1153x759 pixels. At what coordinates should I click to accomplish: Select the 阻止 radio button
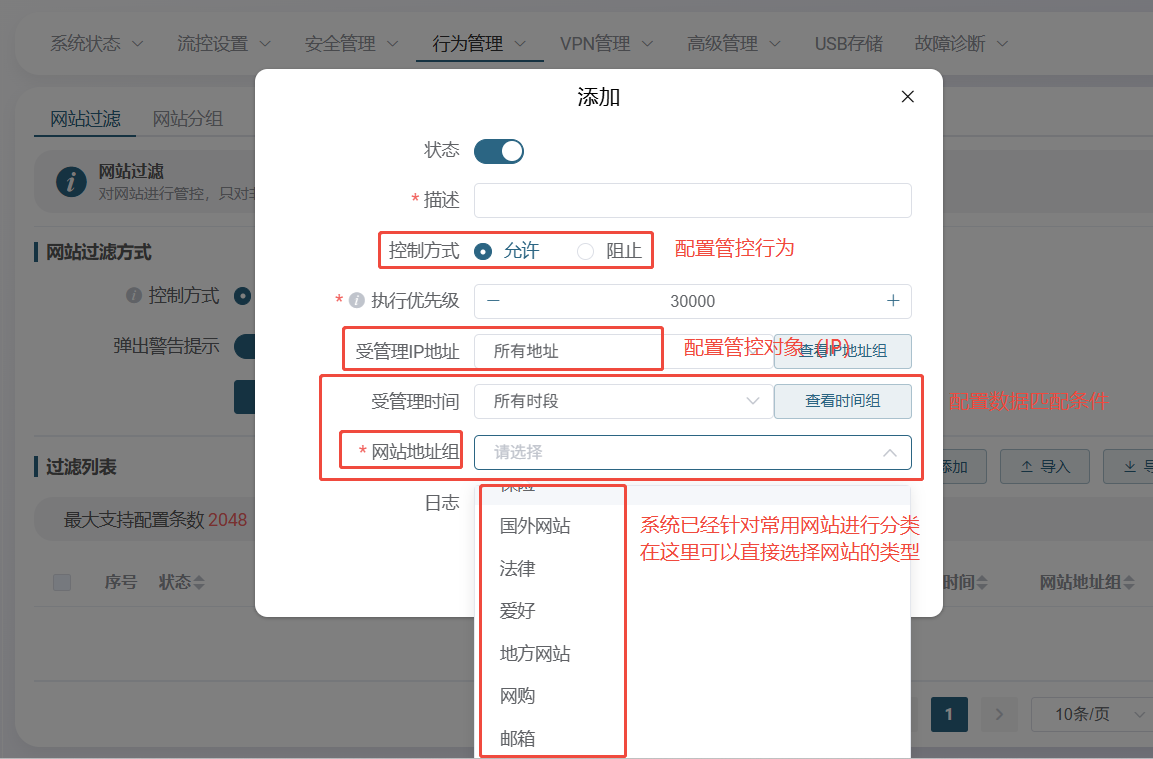[x=586, y=252]
